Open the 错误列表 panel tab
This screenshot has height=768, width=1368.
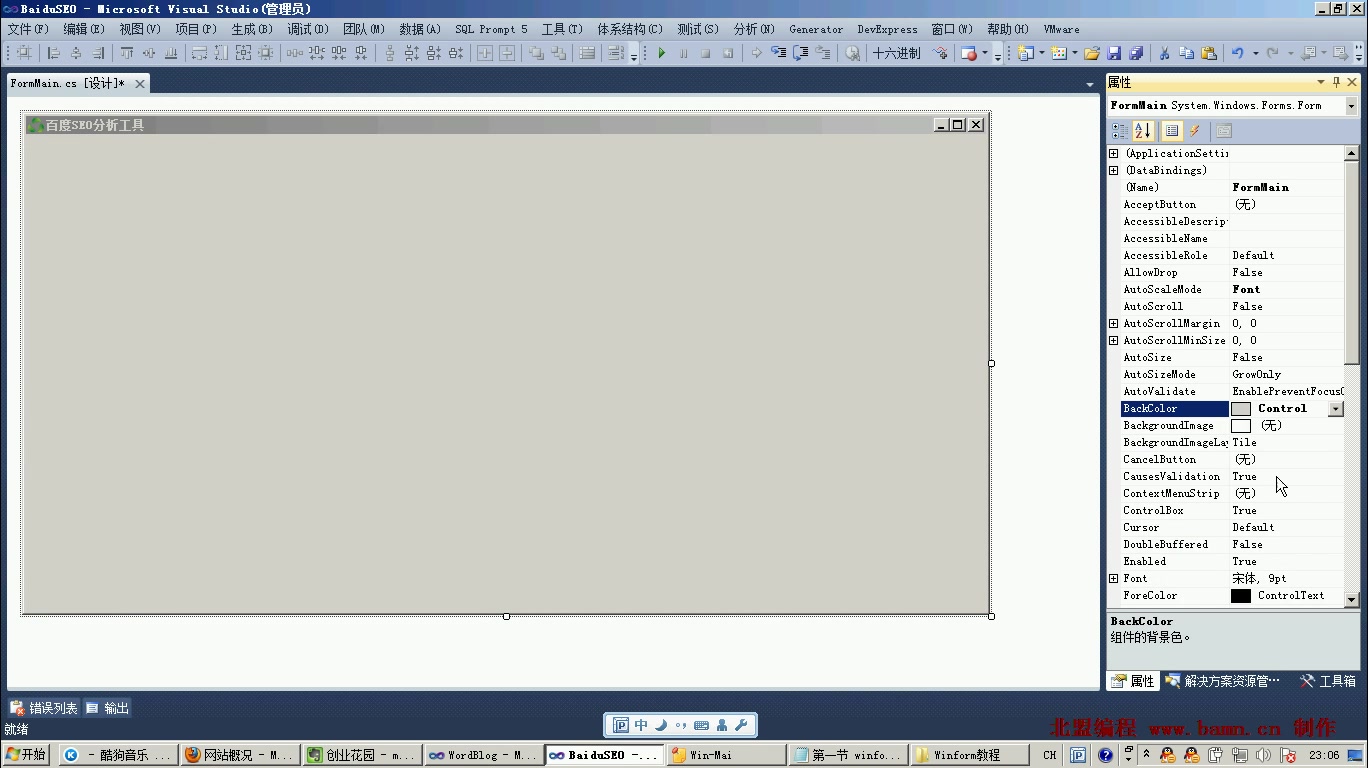(44, 708)
